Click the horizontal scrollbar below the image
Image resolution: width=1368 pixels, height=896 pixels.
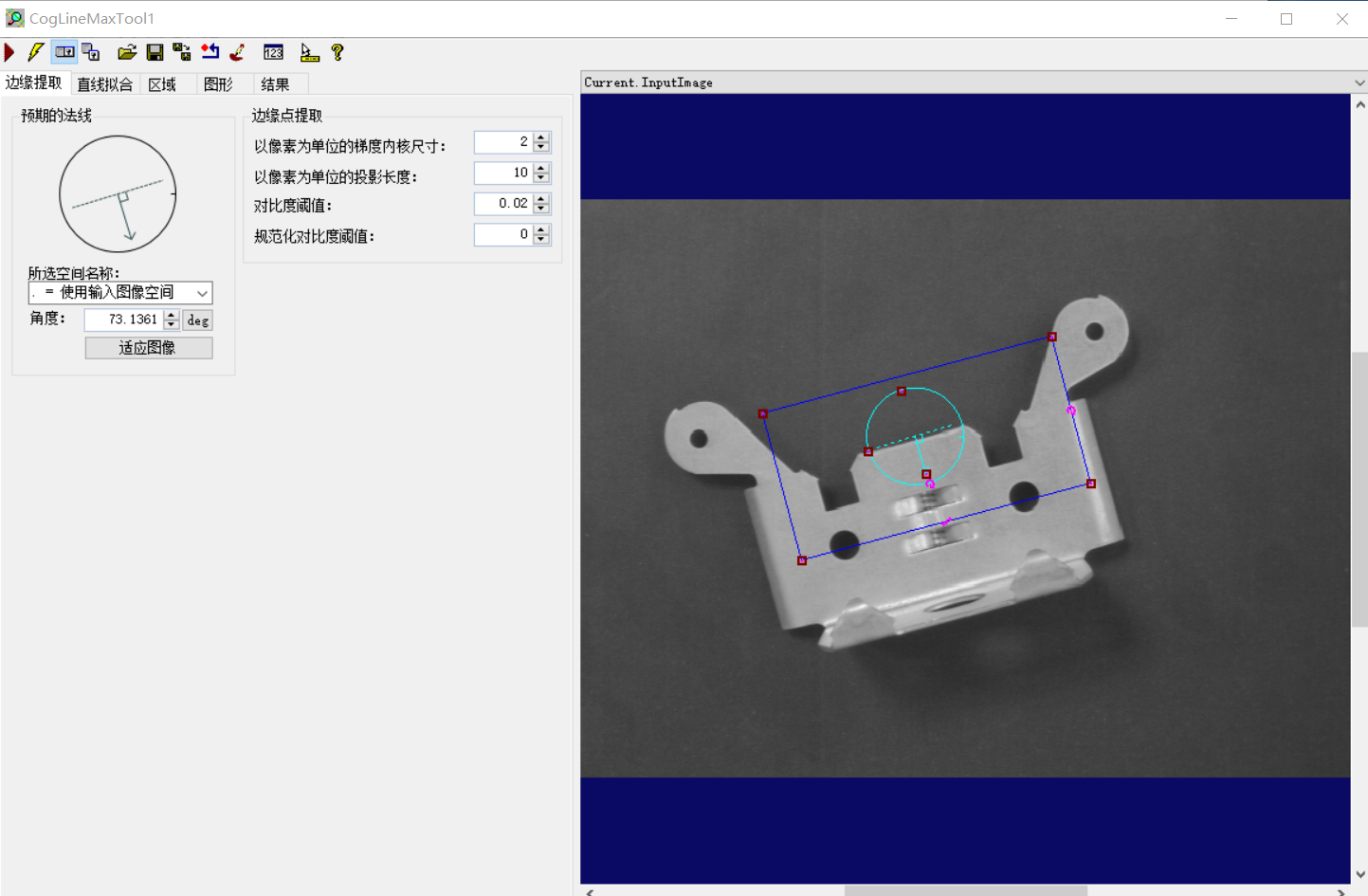(x=967, y=889)
